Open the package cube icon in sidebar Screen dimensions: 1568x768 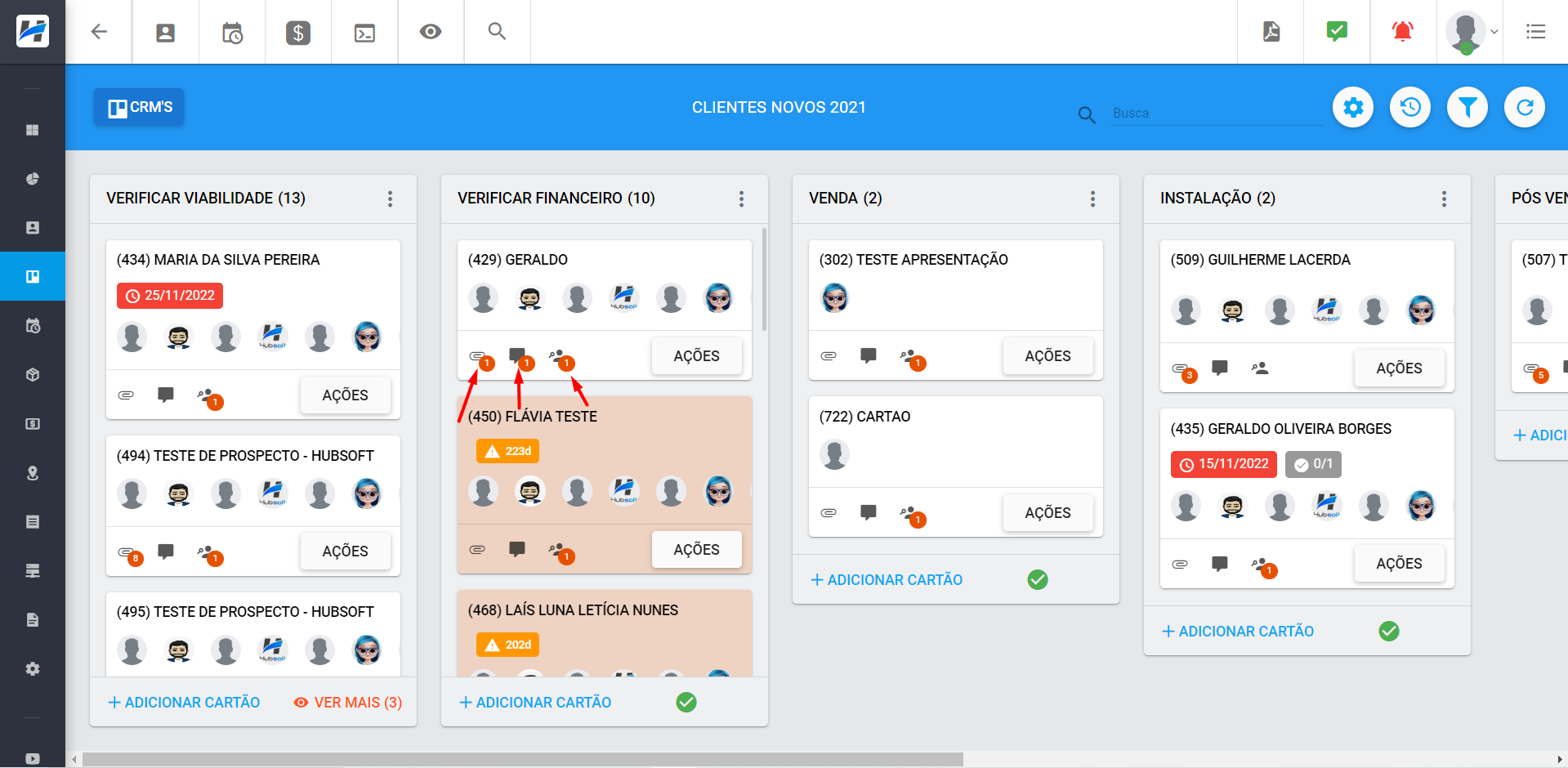tap(33, 375)
